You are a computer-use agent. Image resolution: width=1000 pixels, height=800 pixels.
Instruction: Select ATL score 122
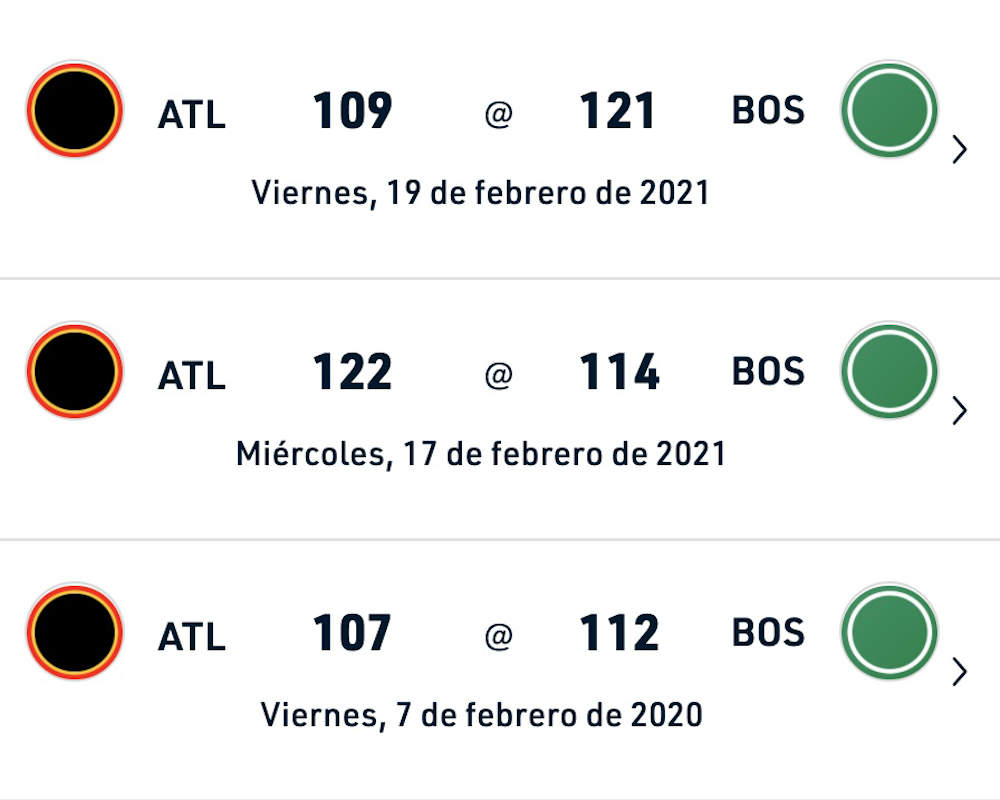coord(352,372)
